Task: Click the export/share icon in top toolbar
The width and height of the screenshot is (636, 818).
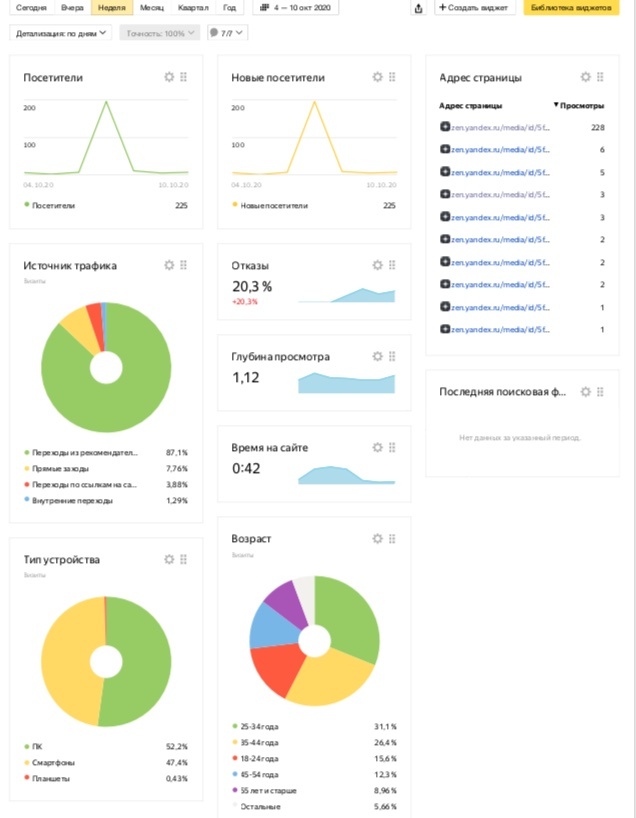Action: (x=418, y=8)
